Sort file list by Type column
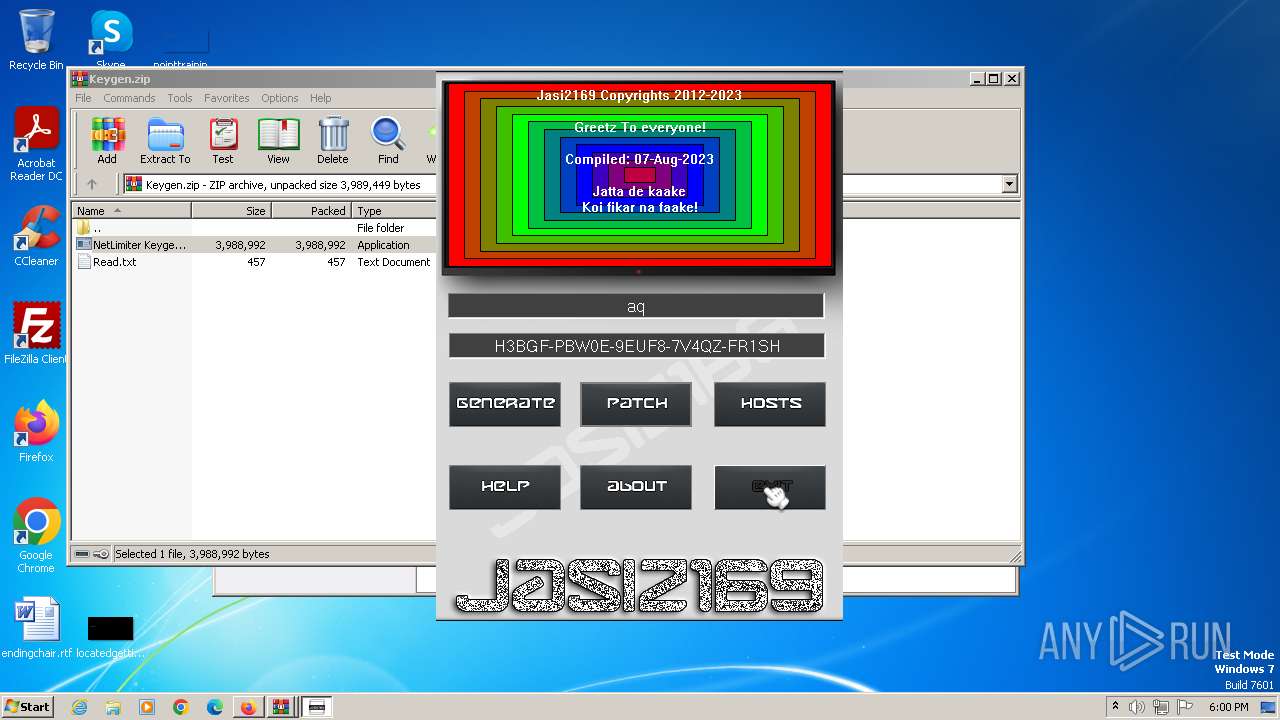Image resolution: width=1280 pixels, height=720 pixels. click(394, 211)
